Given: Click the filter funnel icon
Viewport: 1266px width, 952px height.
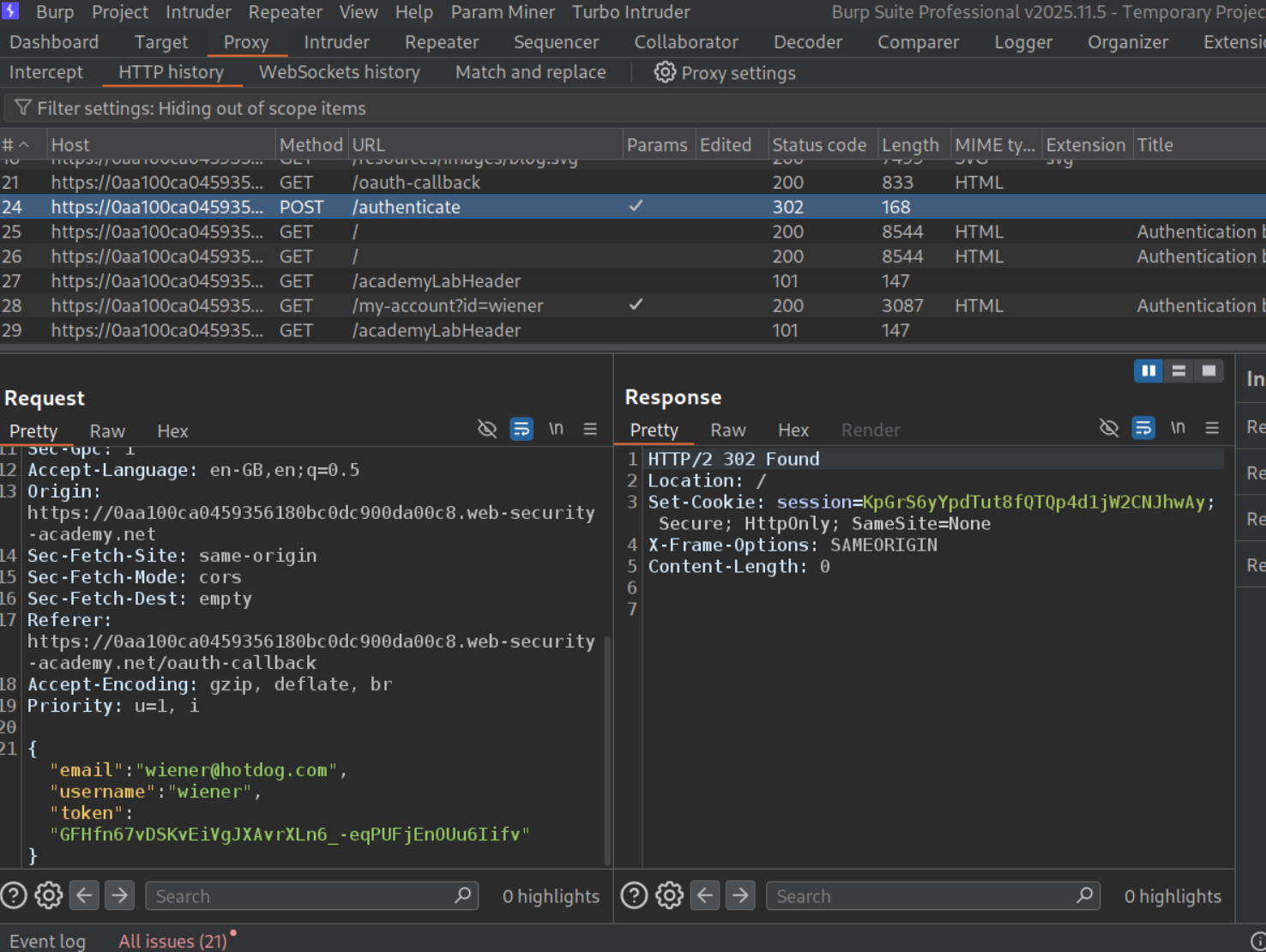Looking at the screenshot, I should coord(23,108).
